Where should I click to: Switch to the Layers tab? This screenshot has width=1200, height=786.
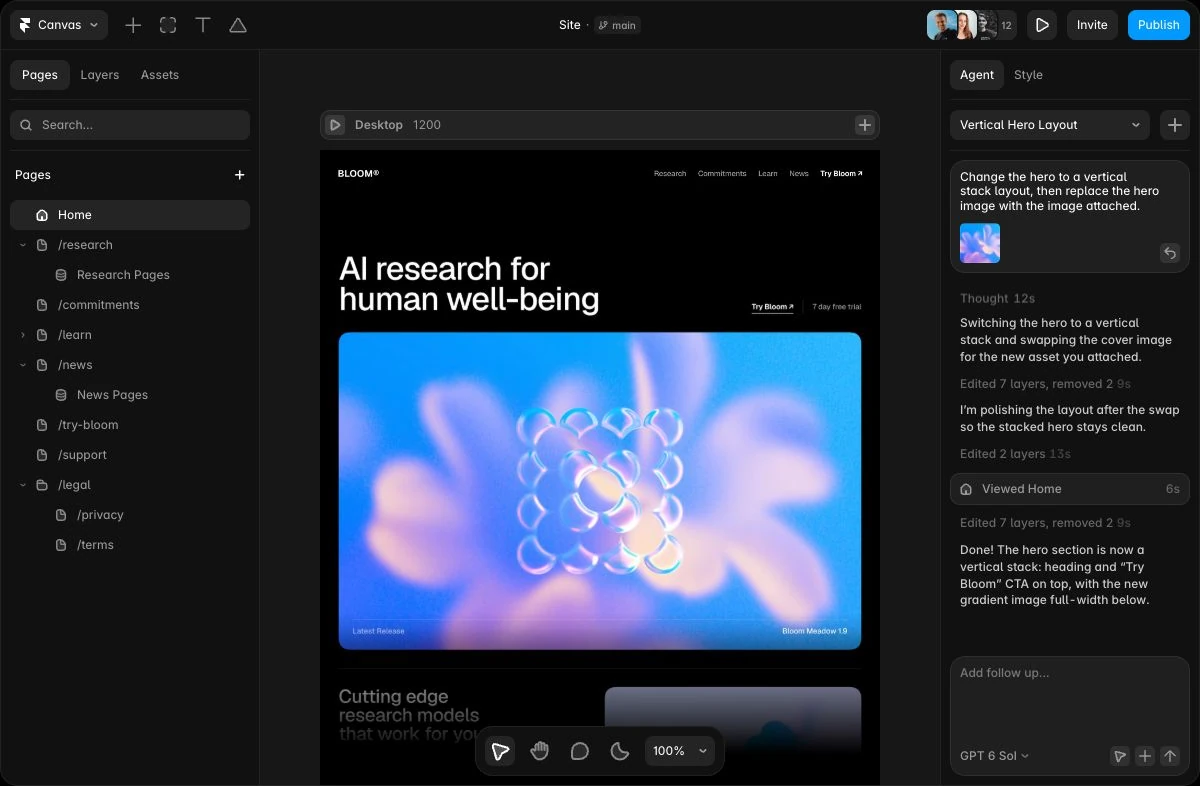[x=100, y=75]
